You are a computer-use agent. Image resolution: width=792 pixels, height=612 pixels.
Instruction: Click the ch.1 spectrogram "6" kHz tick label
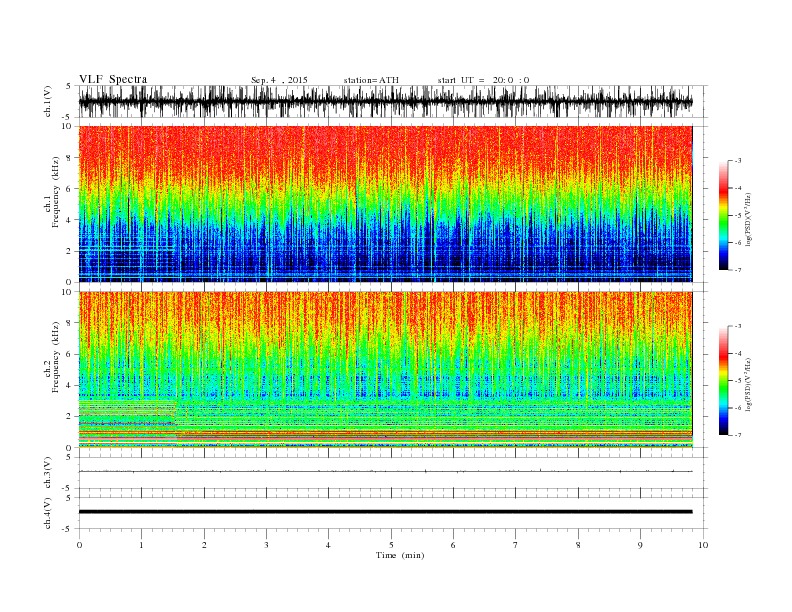(69, 189)
